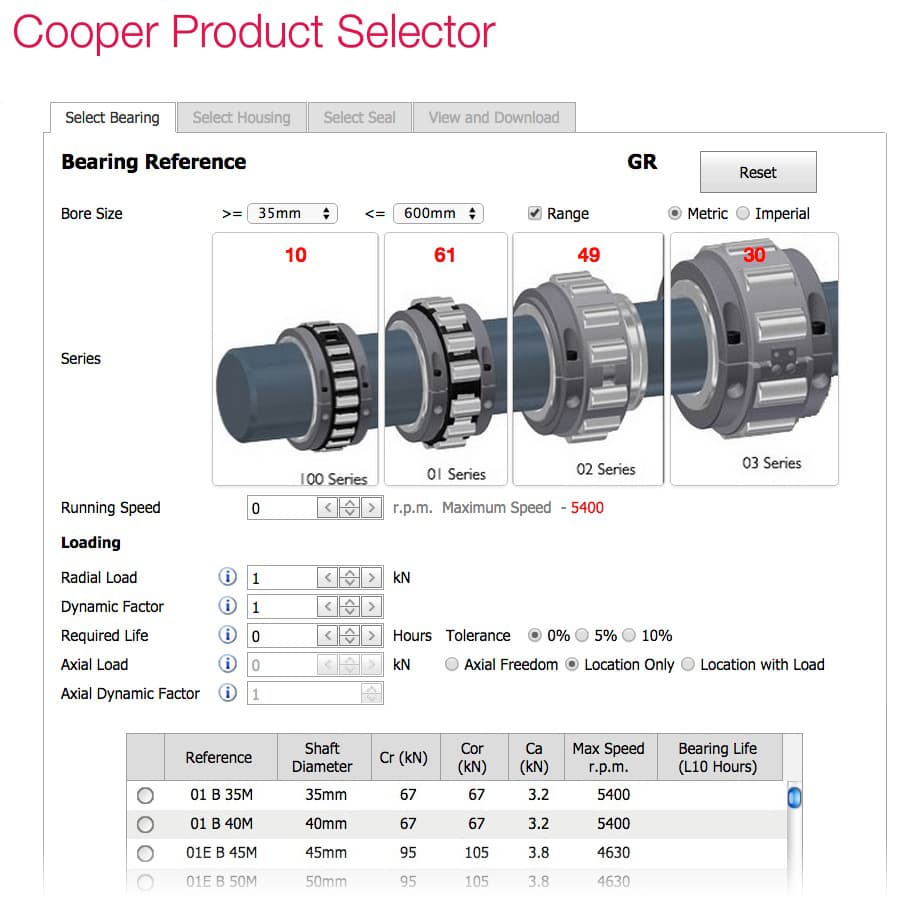The height and width of the screenshot is (906, 906).
Task: Click the Dynamic Factor up-down spinner
Action: pyautogui.click(x=350, y=606)
